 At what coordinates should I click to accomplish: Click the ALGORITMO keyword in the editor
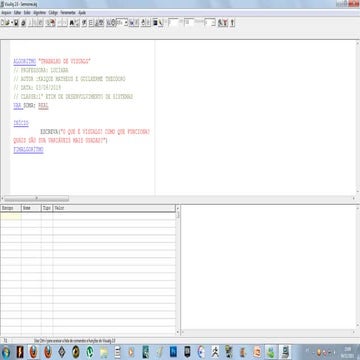tap(25, 62)
